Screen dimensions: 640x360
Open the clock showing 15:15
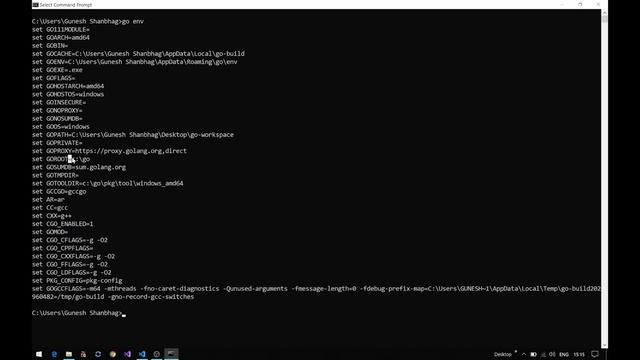[579, 354]
